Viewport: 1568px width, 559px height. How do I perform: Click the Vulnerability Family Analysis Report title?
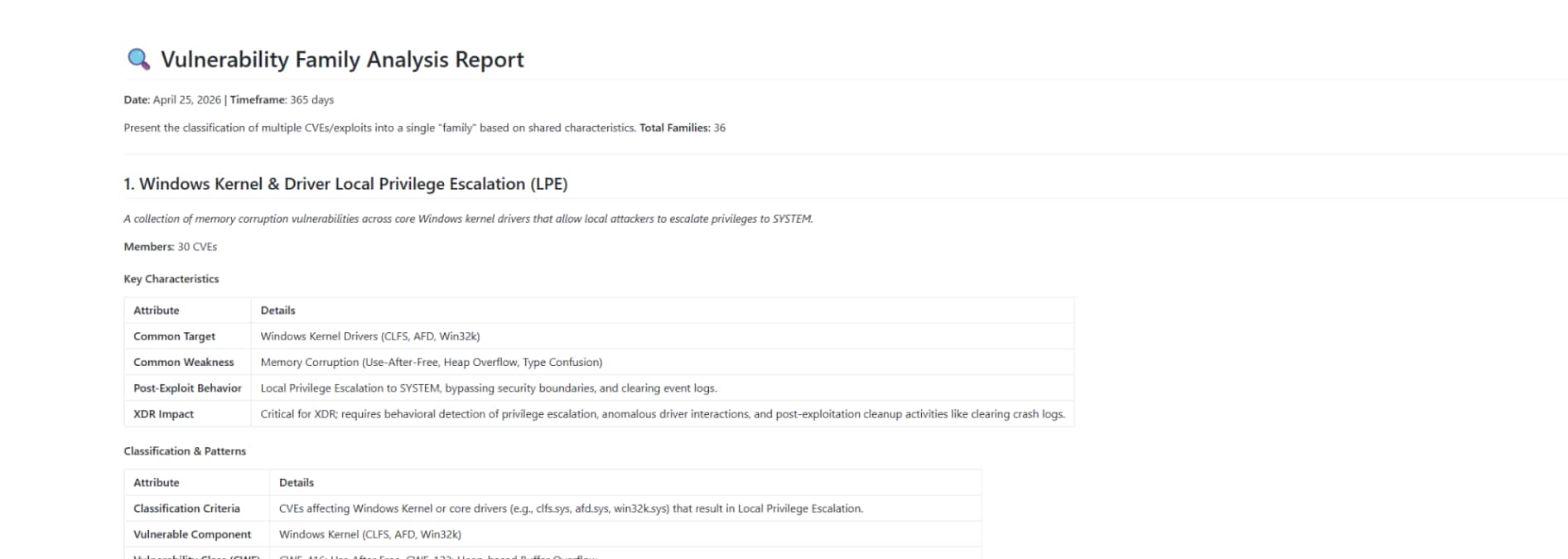(341, 60)
